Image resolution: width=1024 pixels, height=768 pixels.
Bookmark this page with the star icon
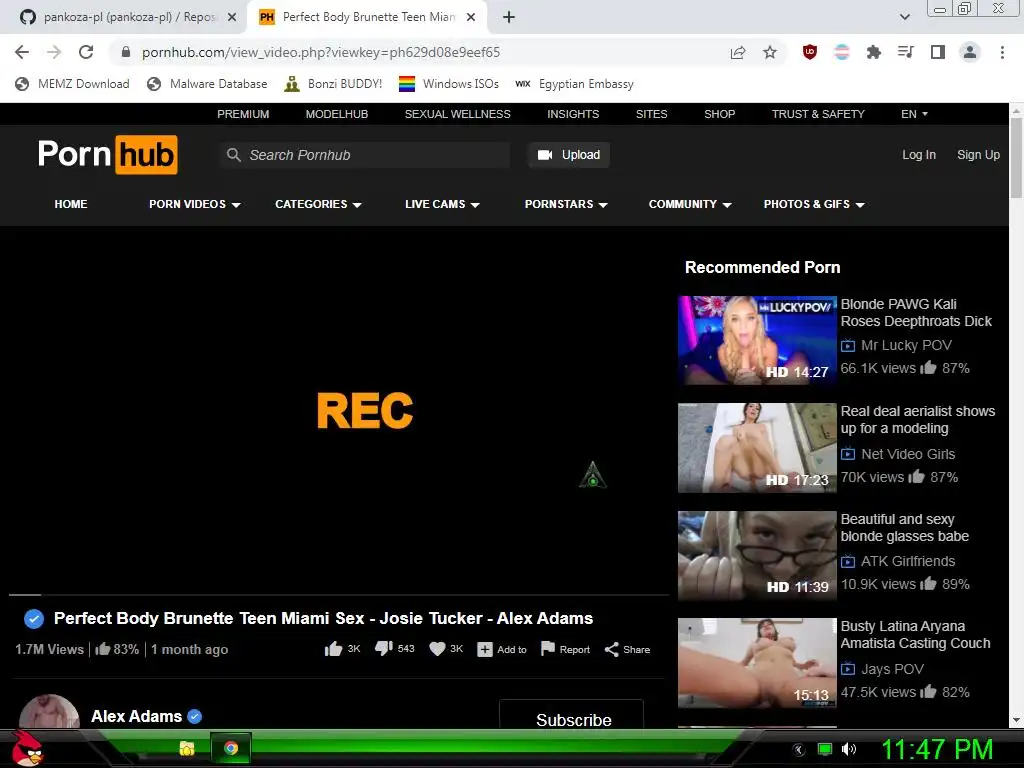tap(770, 52)
